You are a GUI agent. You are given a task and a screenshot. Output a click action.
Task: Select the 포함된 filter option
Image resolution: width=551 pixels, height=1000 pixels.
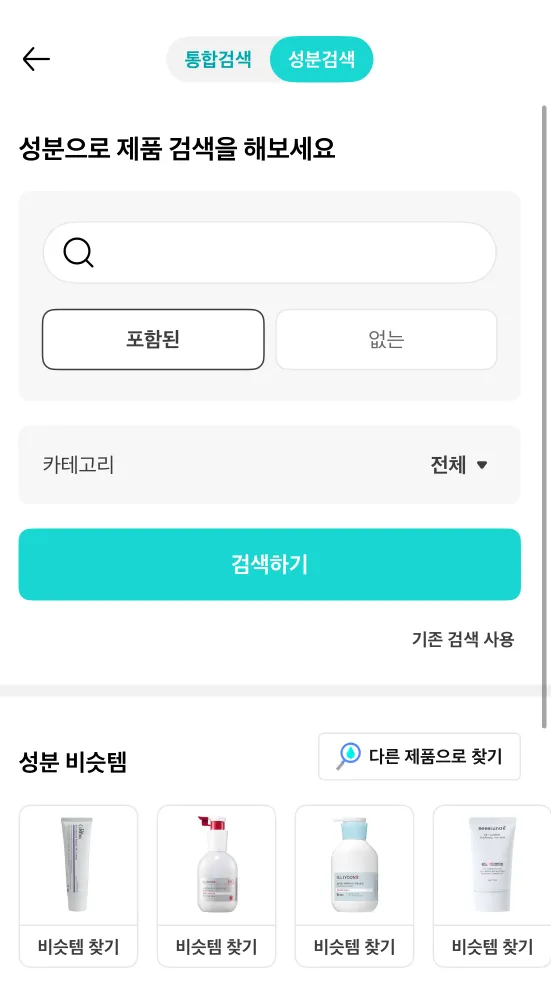(153, 339)
